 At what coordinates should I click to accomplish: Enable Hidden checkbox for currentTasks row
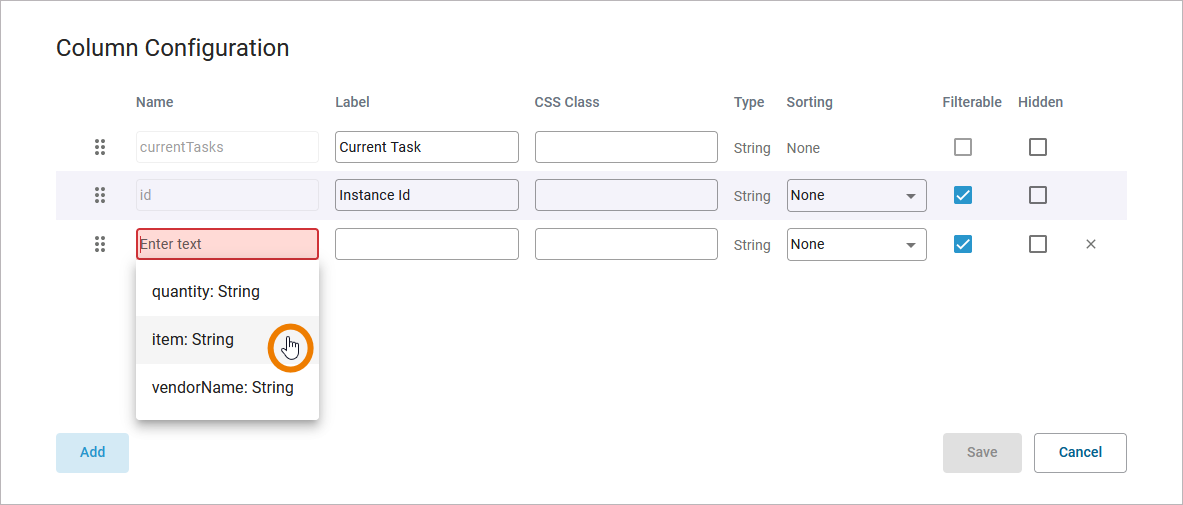pos(1038,147)
